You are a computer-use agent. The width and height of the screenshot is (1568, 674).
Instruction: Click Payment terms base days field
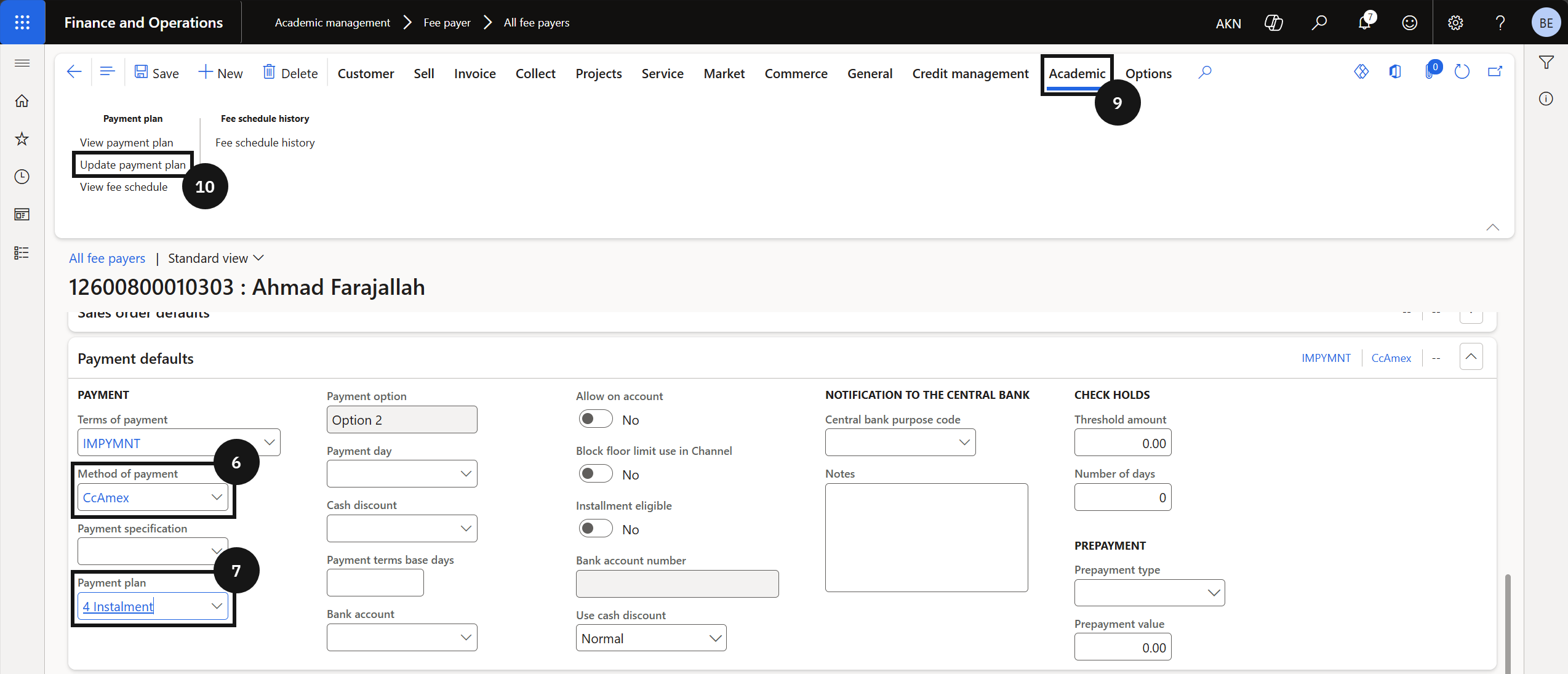tap(375, 582)
